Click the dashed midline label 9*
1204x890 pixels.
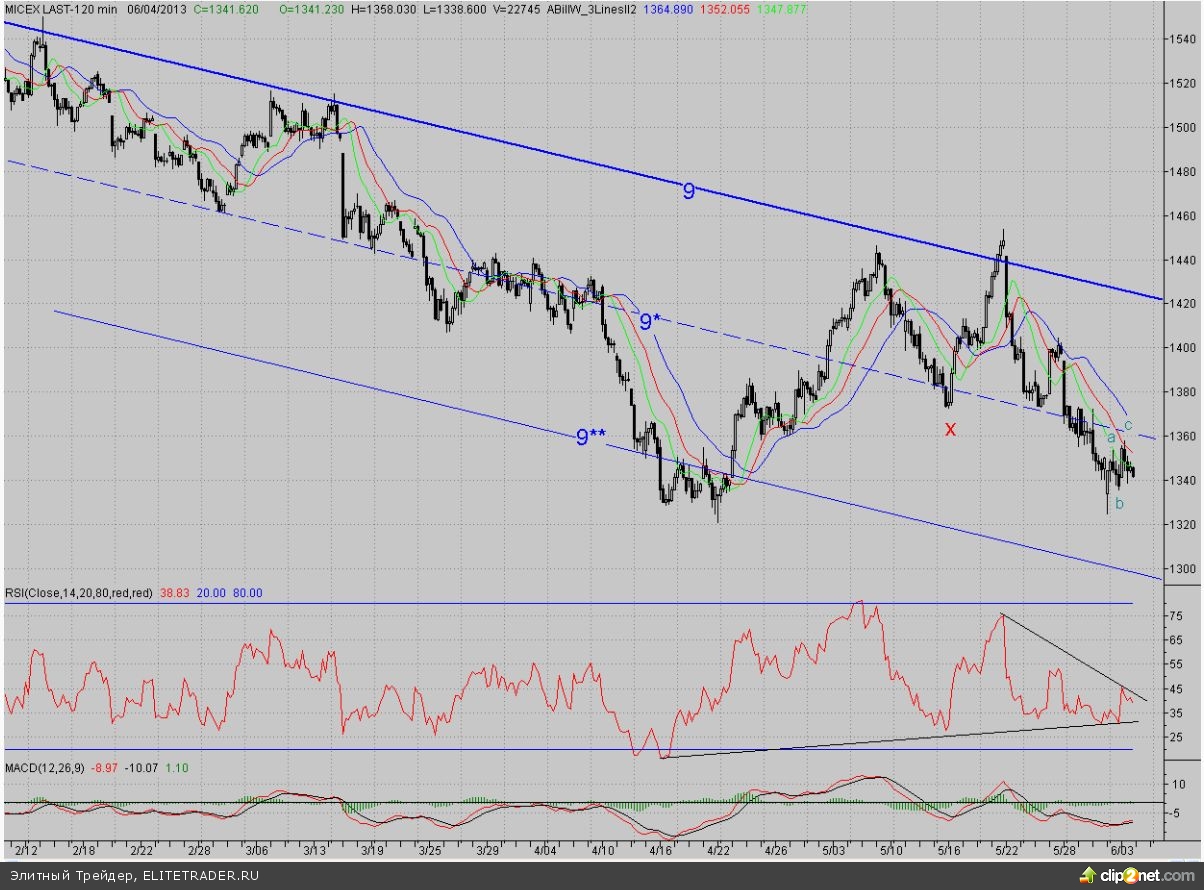click(x=650, y=321)
